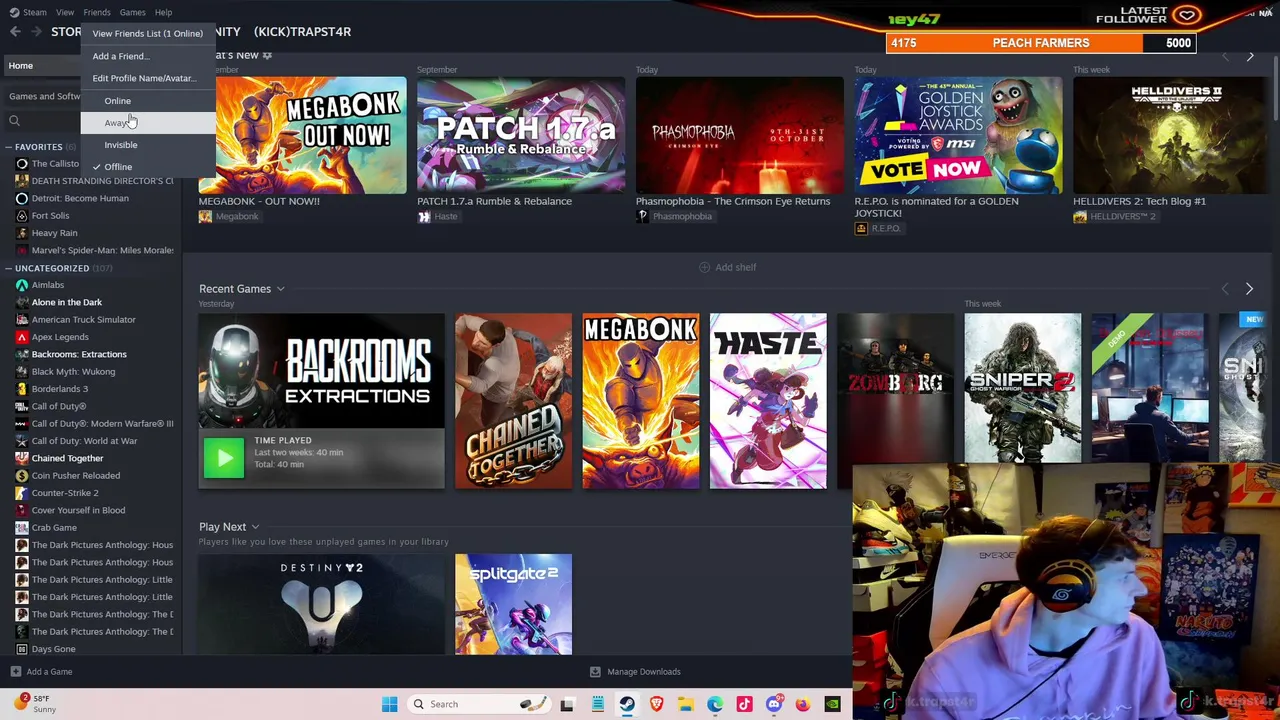1280x720 pixels.
Task: Open the Destiny 2 Play Next cover
Action: click(x=321, y=604)
